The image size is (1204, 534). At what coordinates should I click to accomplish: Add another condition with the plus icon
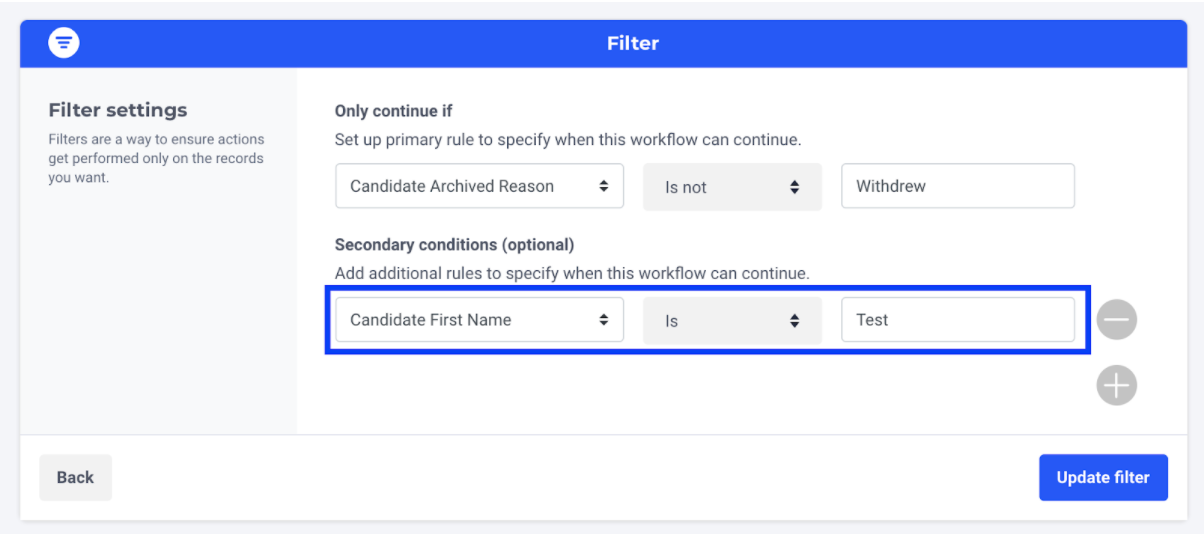pos(1116,385)
